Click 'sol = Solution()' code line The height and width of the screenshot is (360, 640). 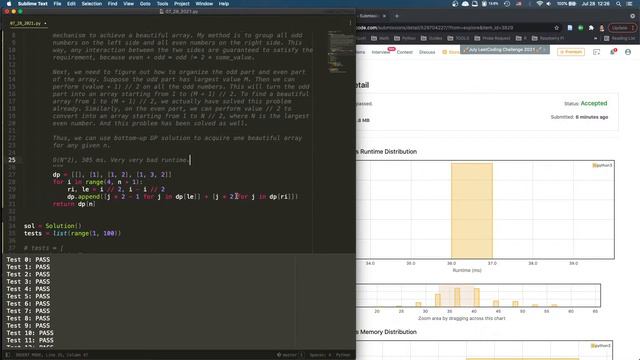(x=53, y=226)
